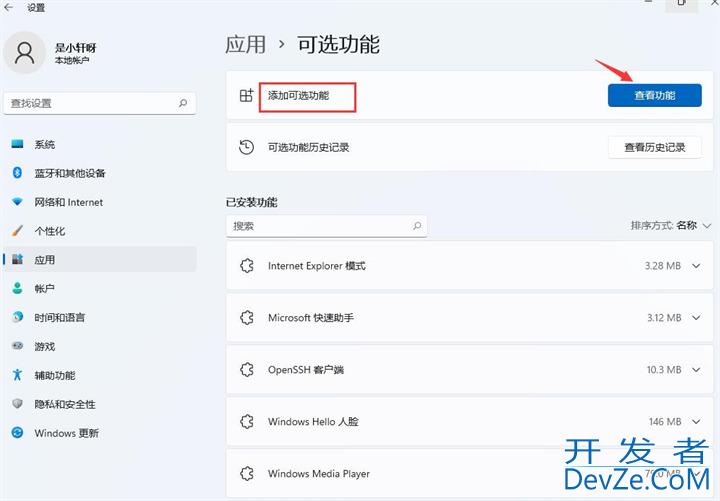Navigate to 应用 breadcrumb link

tap(246, 45)
